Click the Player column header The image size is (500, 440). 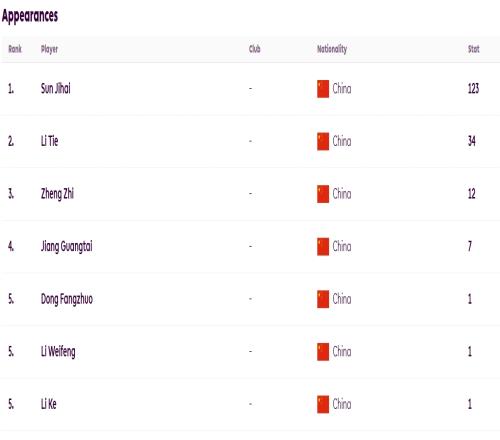[49, 49]
